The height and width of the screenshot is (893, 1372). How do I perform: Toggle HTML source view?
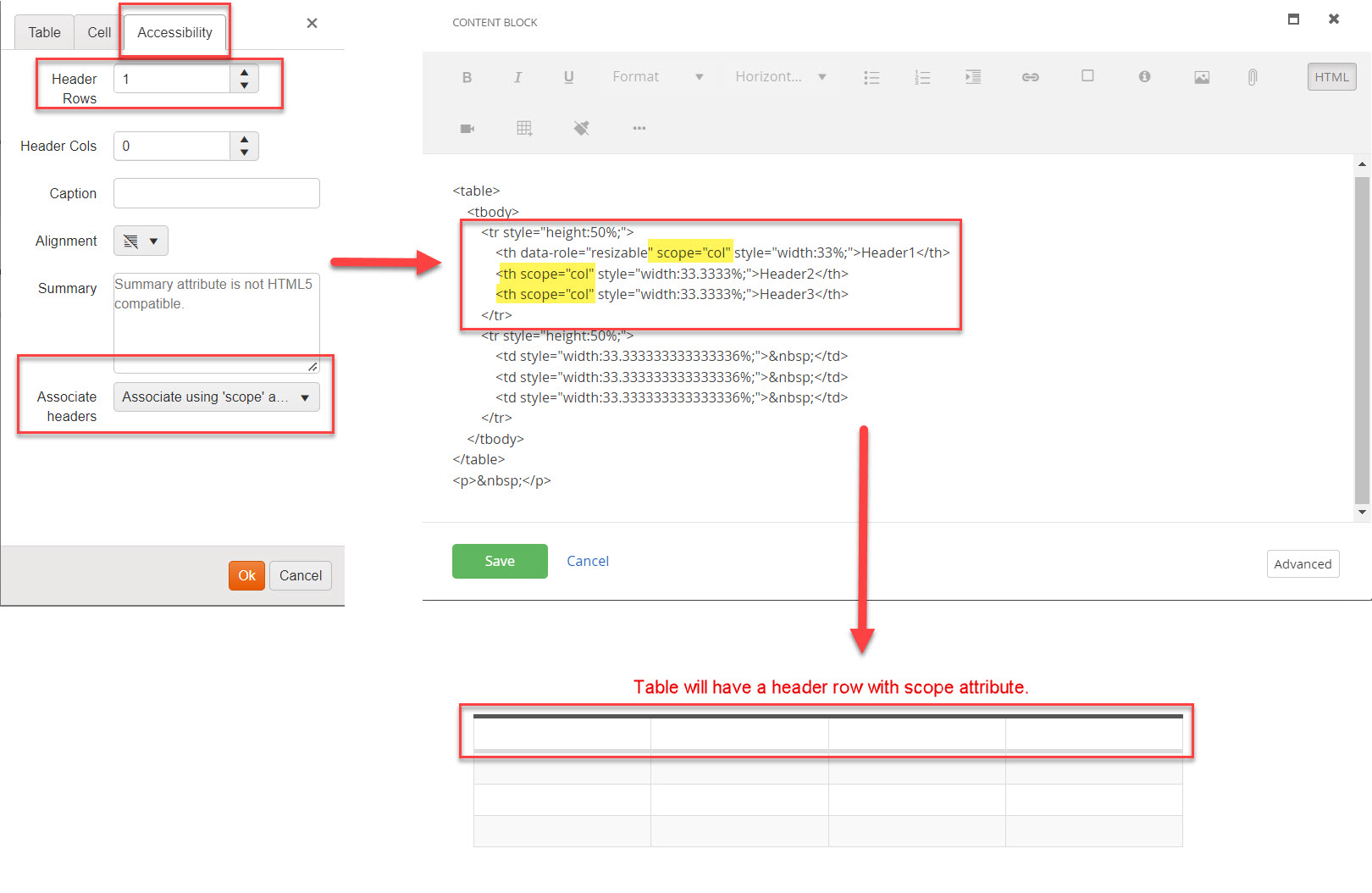point(1331,76)
